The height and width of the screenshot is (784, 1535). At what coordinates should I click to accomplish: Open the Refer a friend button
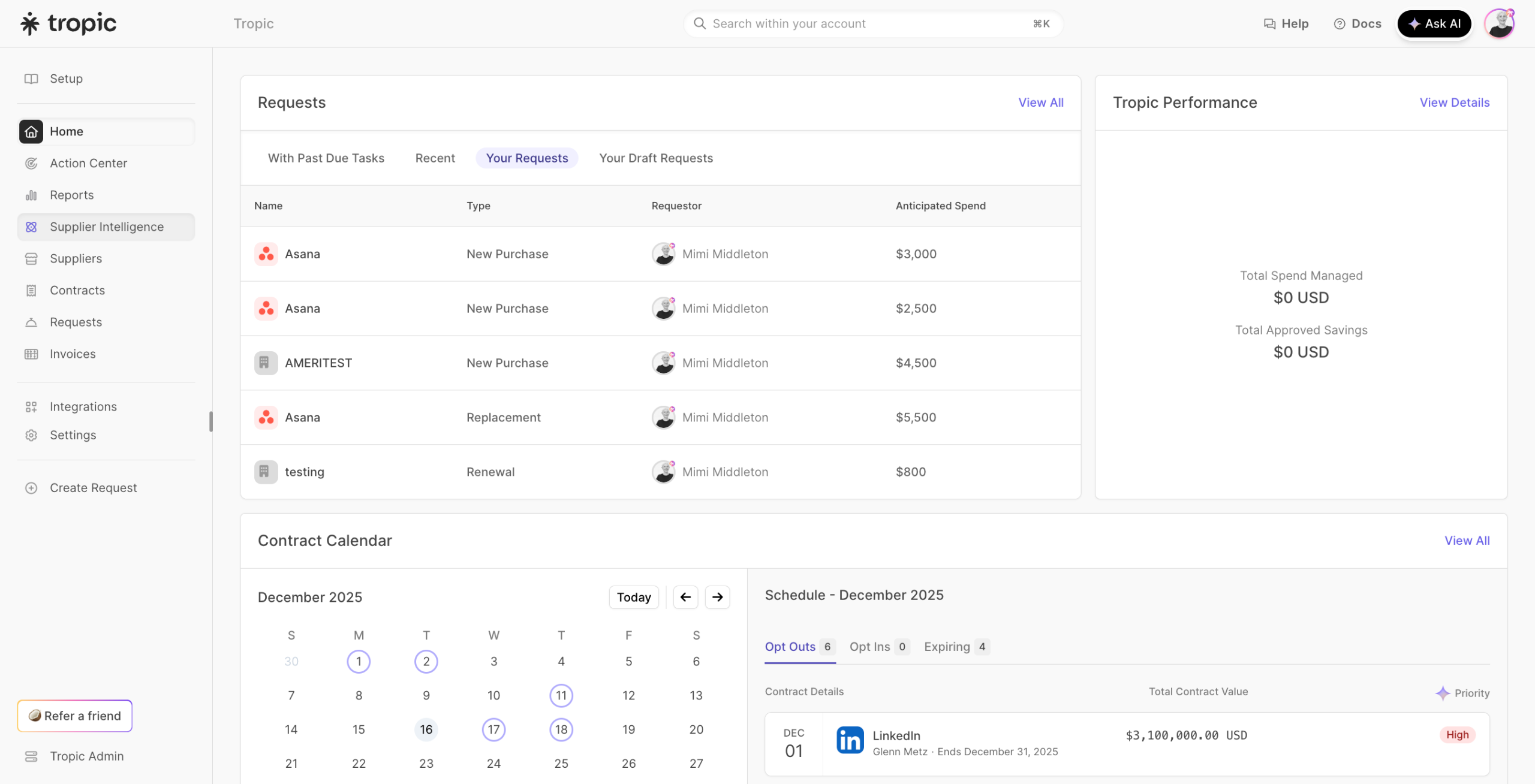[x=75, y=716]
